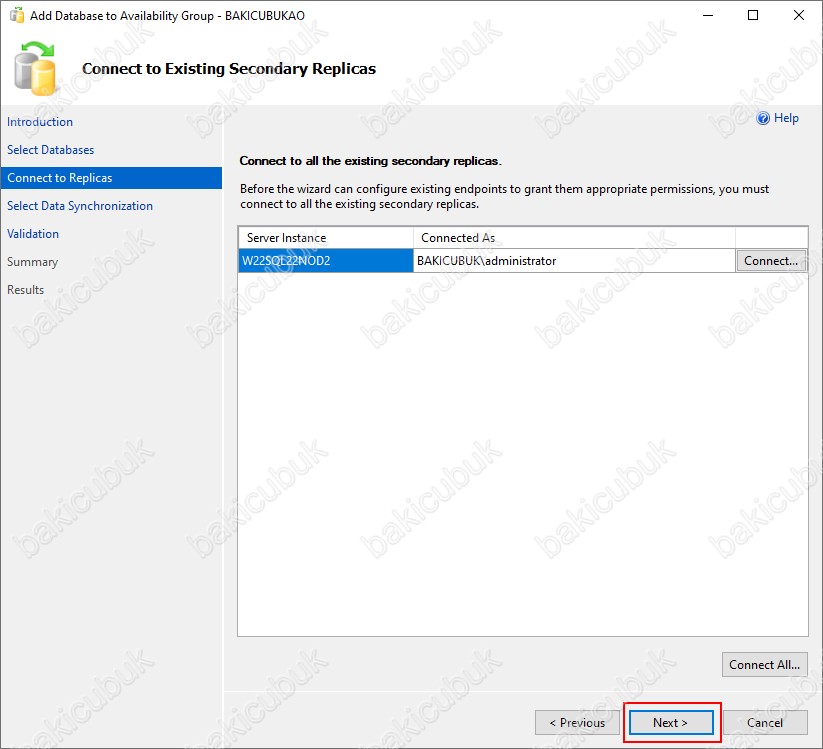Screen dimensions: 823x749
Task: Open the Validation step
Action: pyautogui.click(x=33, y=234)
